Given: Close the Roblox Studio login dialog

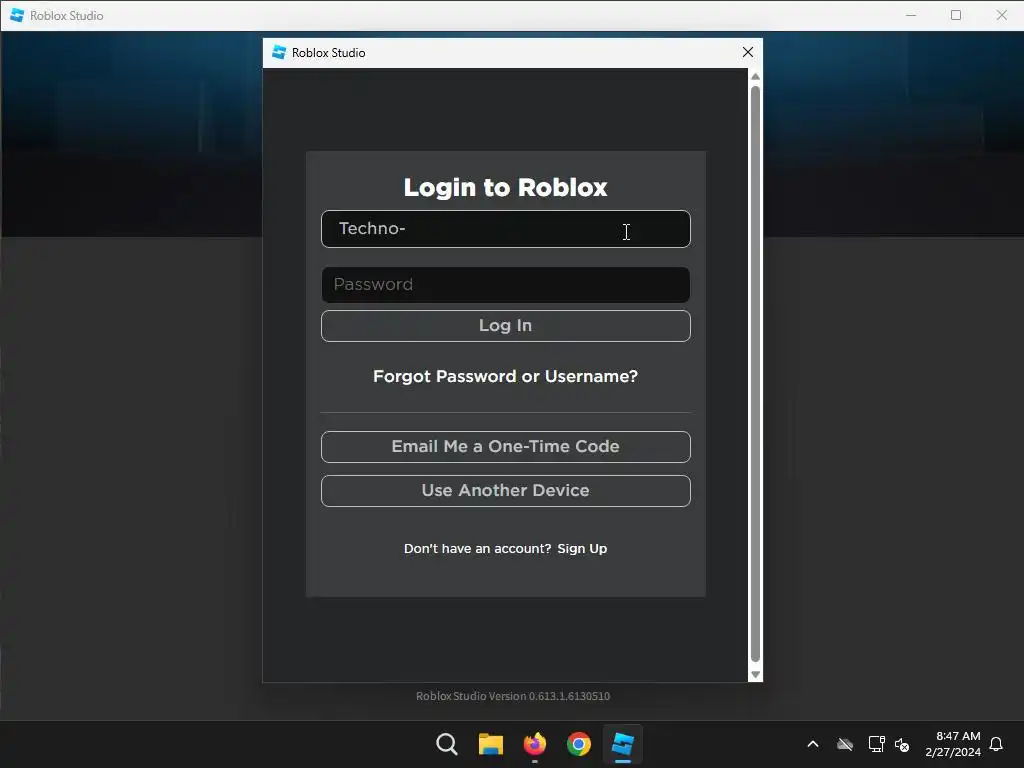Looking at the screenshot, I should [748, 52].
